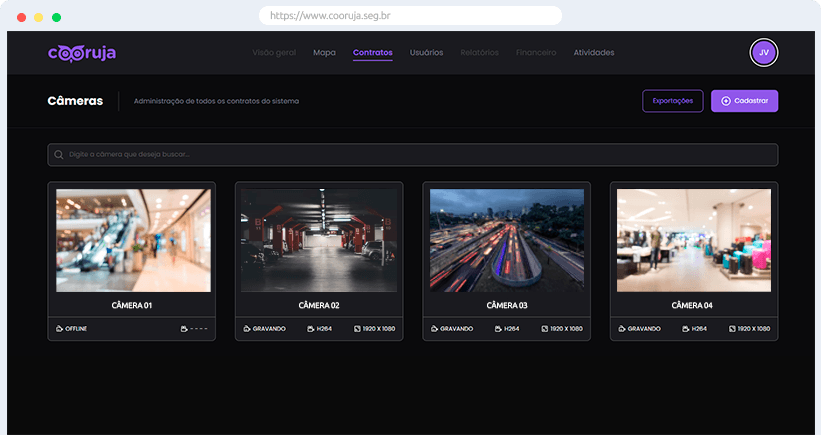Click the CÂMERA 02 title
This screenshot has height=435, width=821.
pos(319,305)
